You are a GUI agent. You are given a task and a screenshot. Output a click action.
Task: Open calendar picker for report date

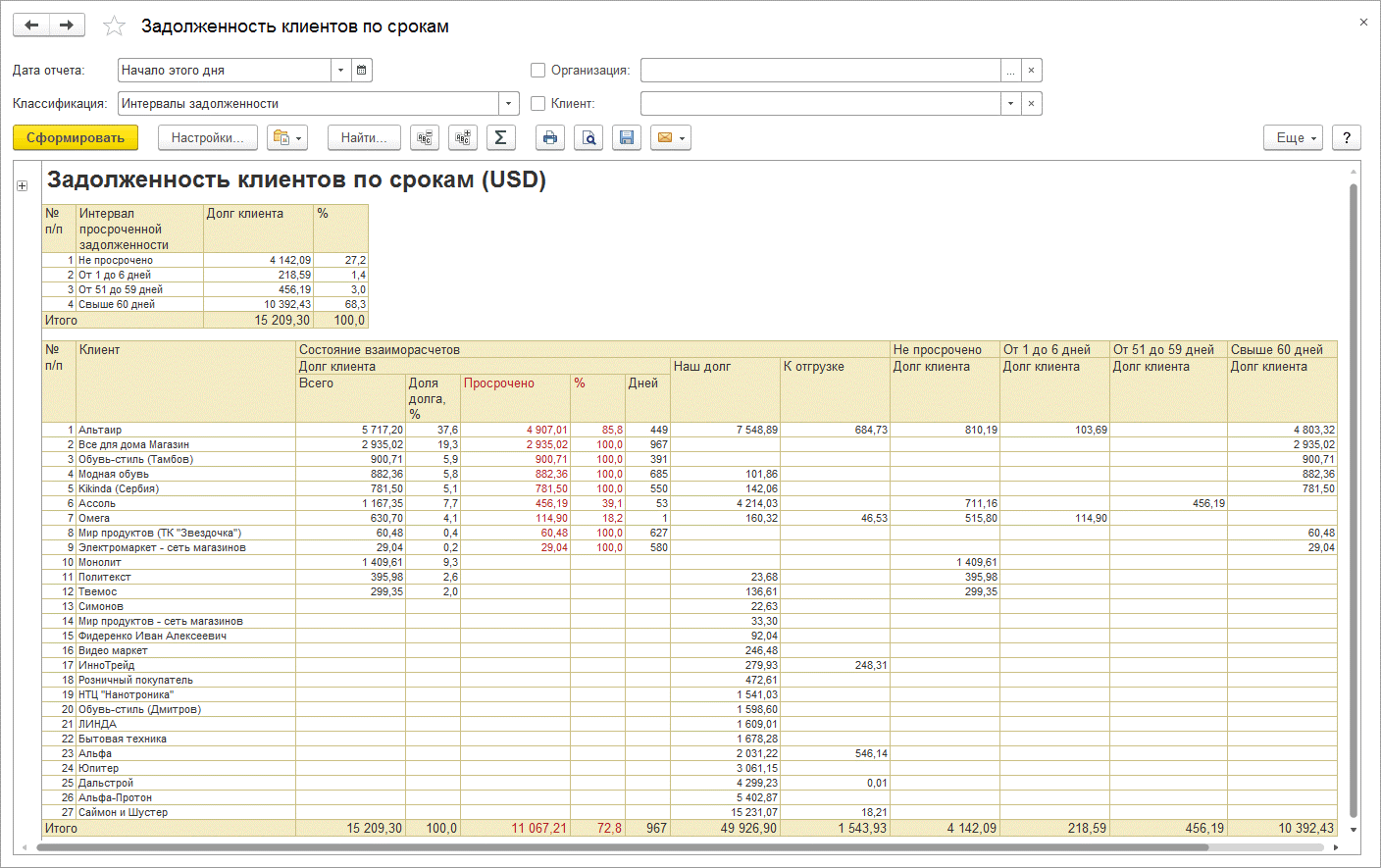pyautogui.click(x=362, y=71)
